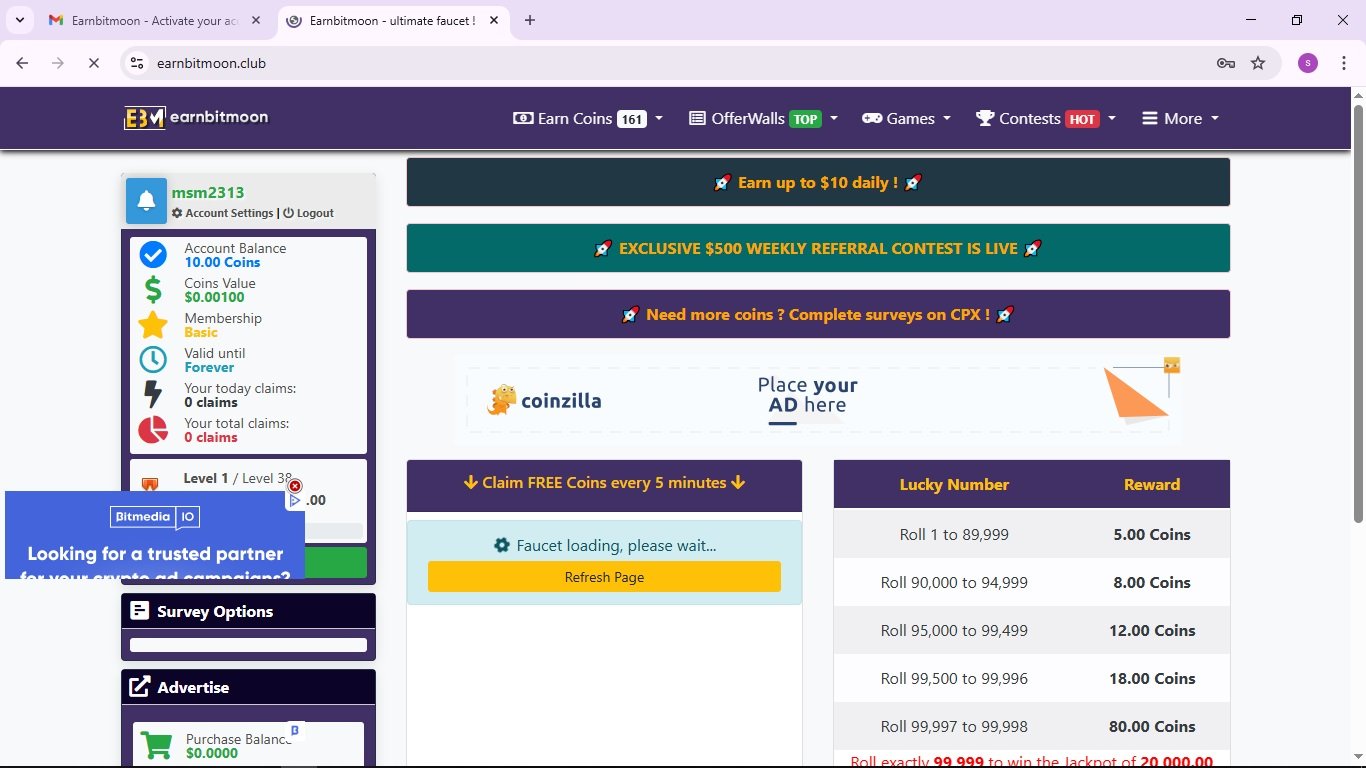This screenshot has height=768, width=1366.
Task: Click the Advertise external-link icon
Action: tap(140, 687)
